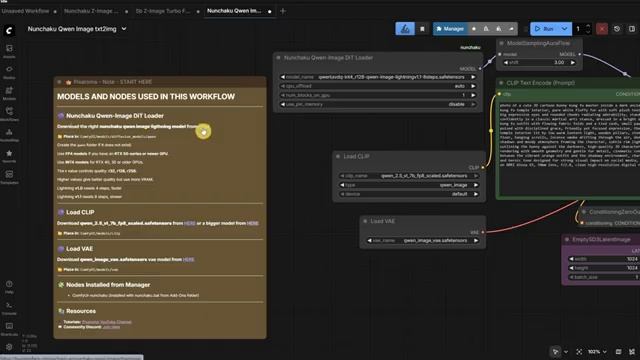Click the blue brush icon button in top toolbar
Image resolution: width=640 pixels, height=360 pixels.
tap(405, 29)
